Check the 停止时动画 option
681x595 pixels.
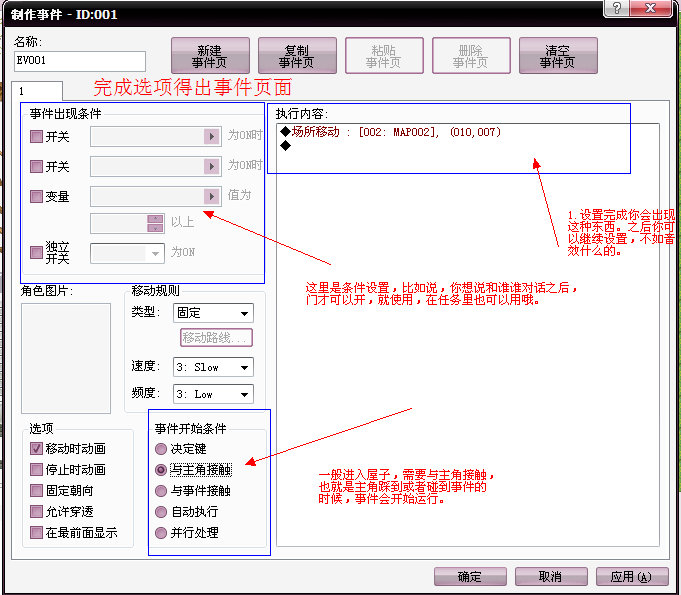click(36, 469)
